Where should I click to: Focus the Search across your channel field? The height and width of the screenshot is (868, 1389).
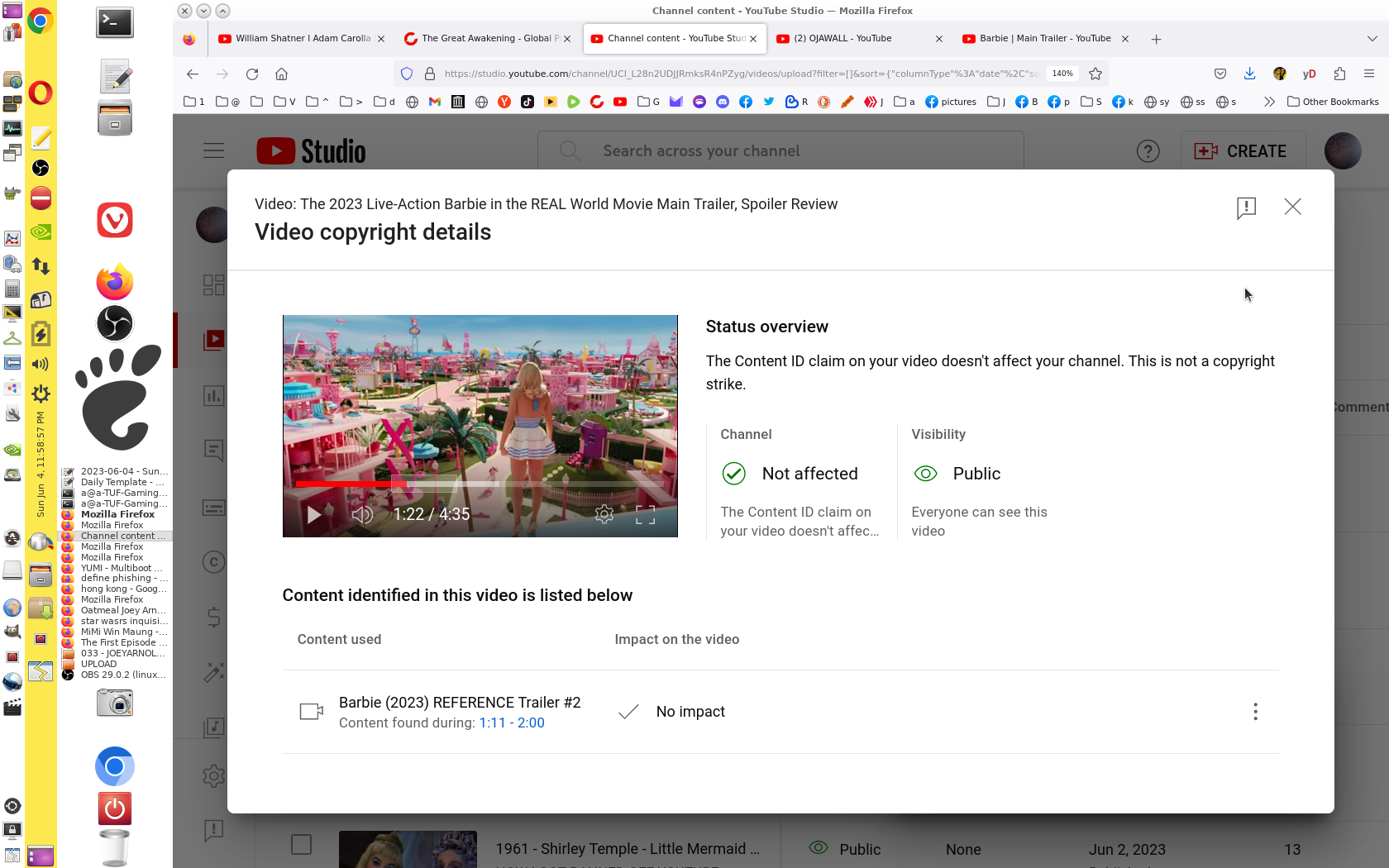[781, 151]
